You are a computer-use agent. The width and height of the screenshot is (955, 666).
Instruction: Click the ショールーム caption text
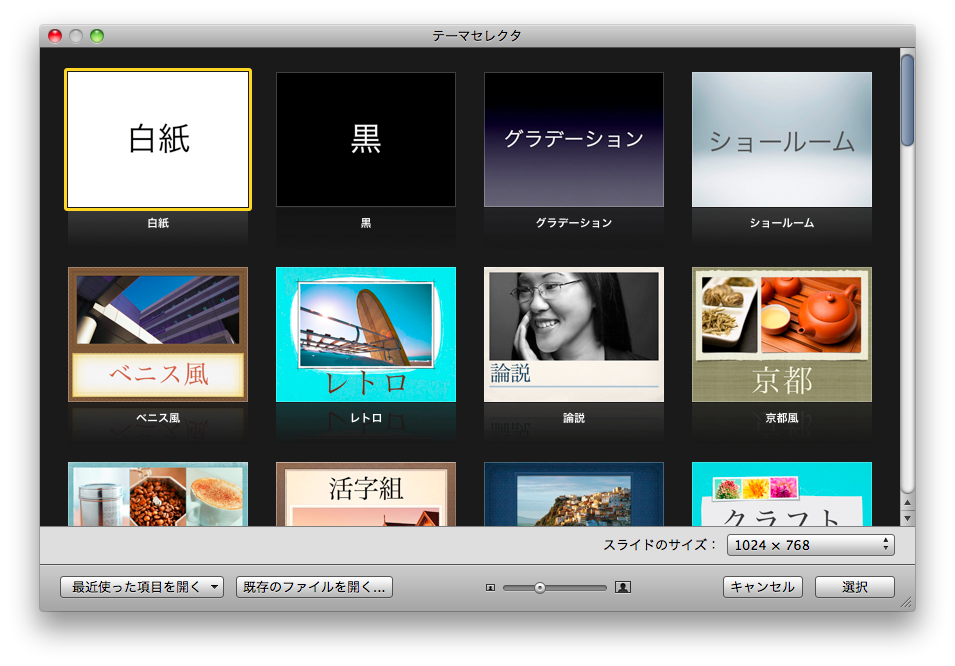point(781,223)
